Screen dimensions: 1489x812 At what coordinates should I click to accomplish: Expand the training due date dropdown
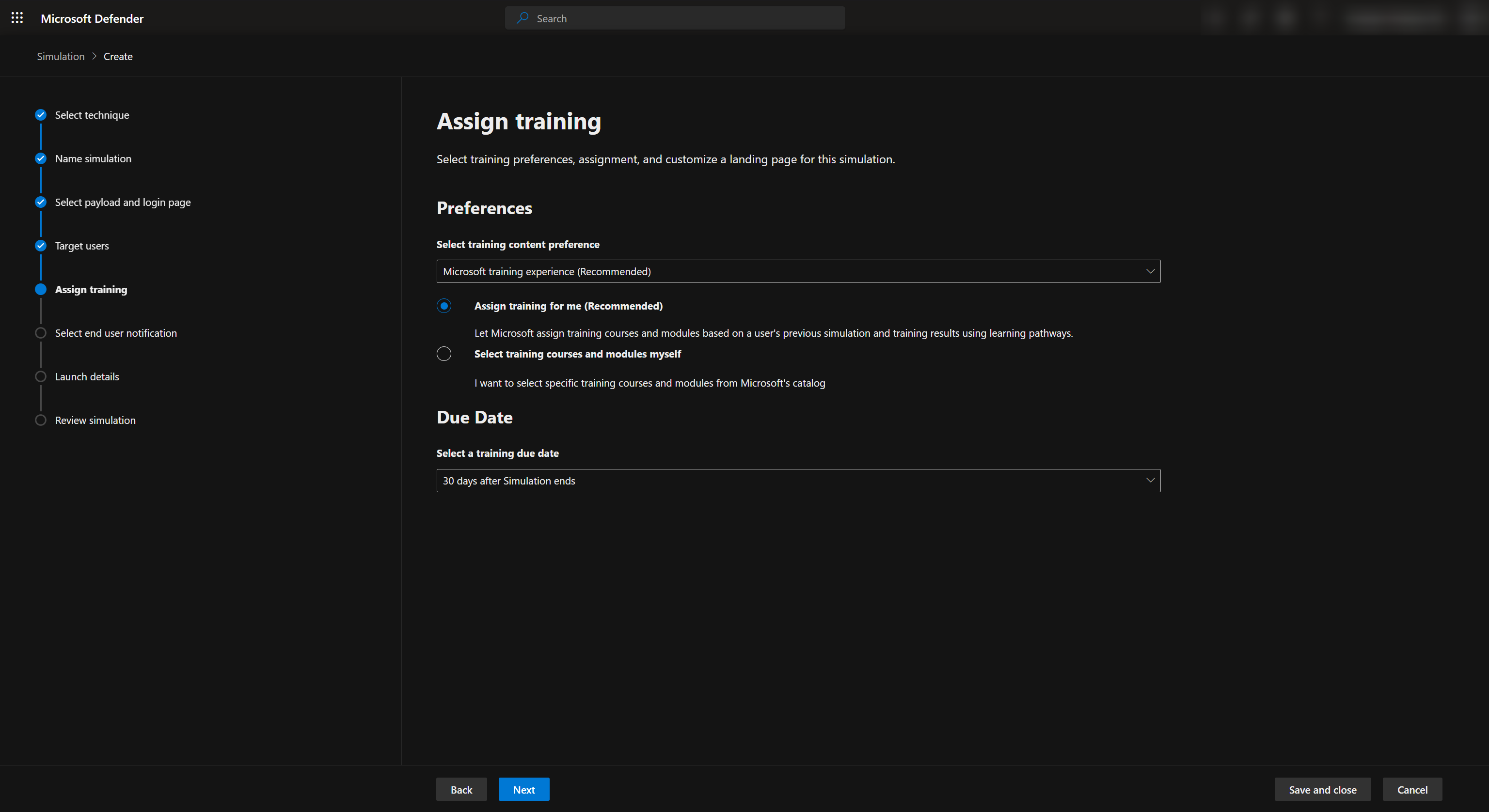(x=798, y=480)
